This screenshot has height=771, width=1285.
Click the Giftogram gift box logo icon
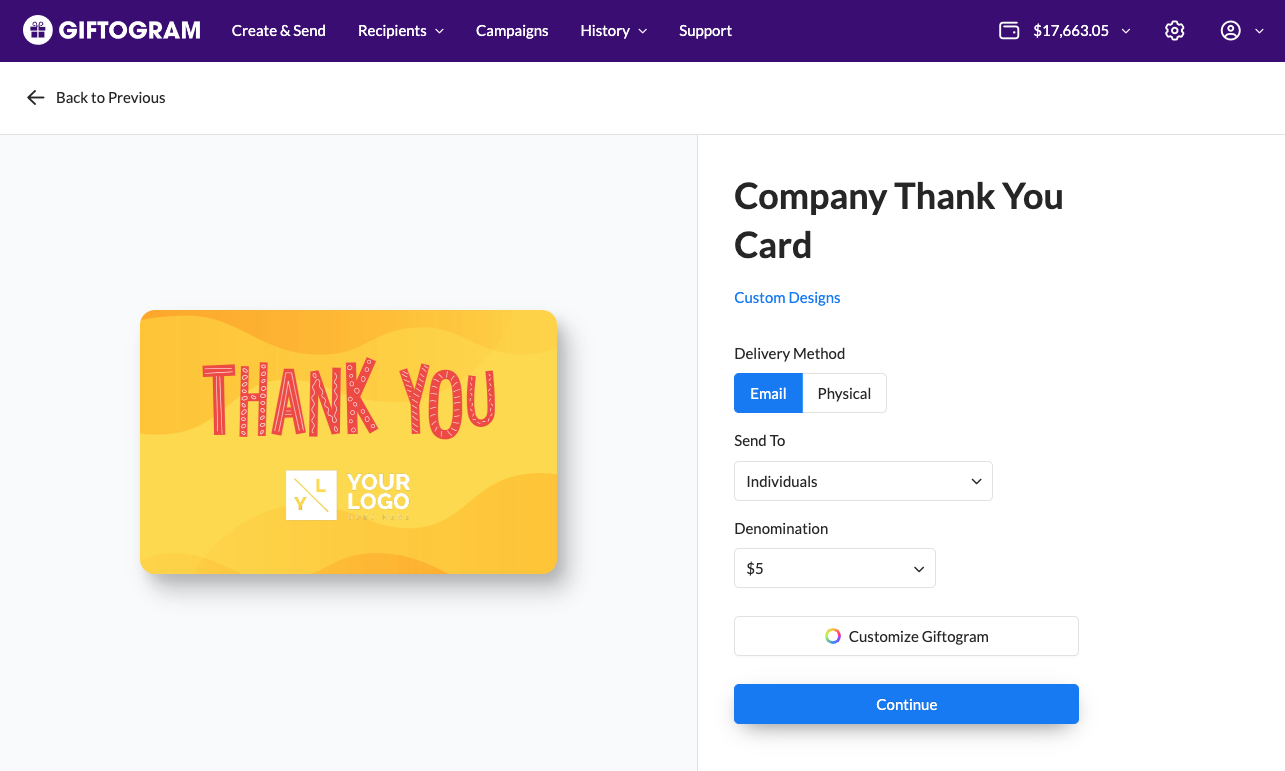tap(37, 30)
